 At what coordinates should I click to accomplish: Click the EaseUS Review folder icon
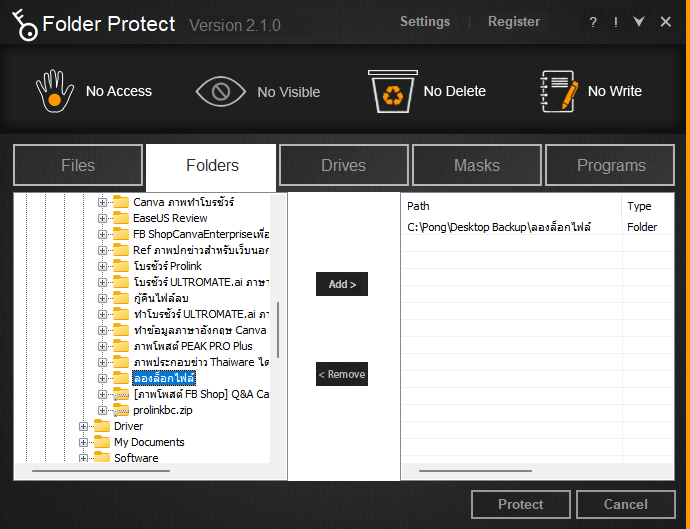tap(121, 217)
